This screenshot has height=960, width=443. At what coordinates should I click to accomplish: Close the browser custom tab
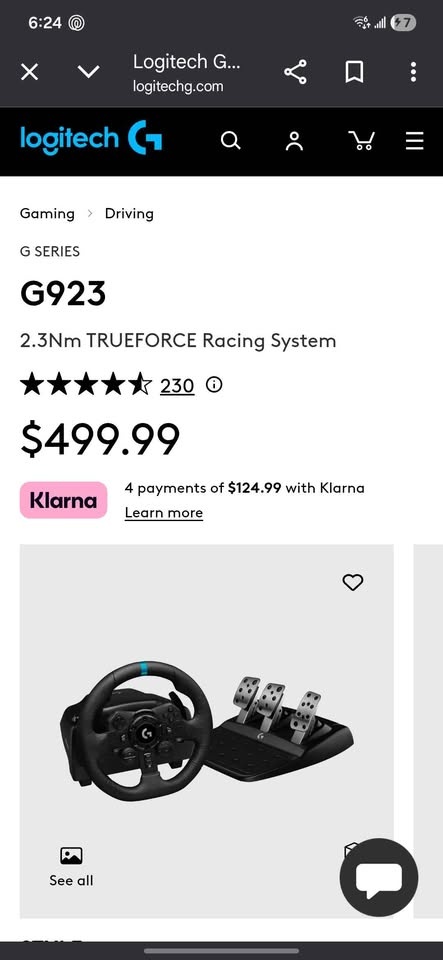pyautogui.click(x=29, y=72)
